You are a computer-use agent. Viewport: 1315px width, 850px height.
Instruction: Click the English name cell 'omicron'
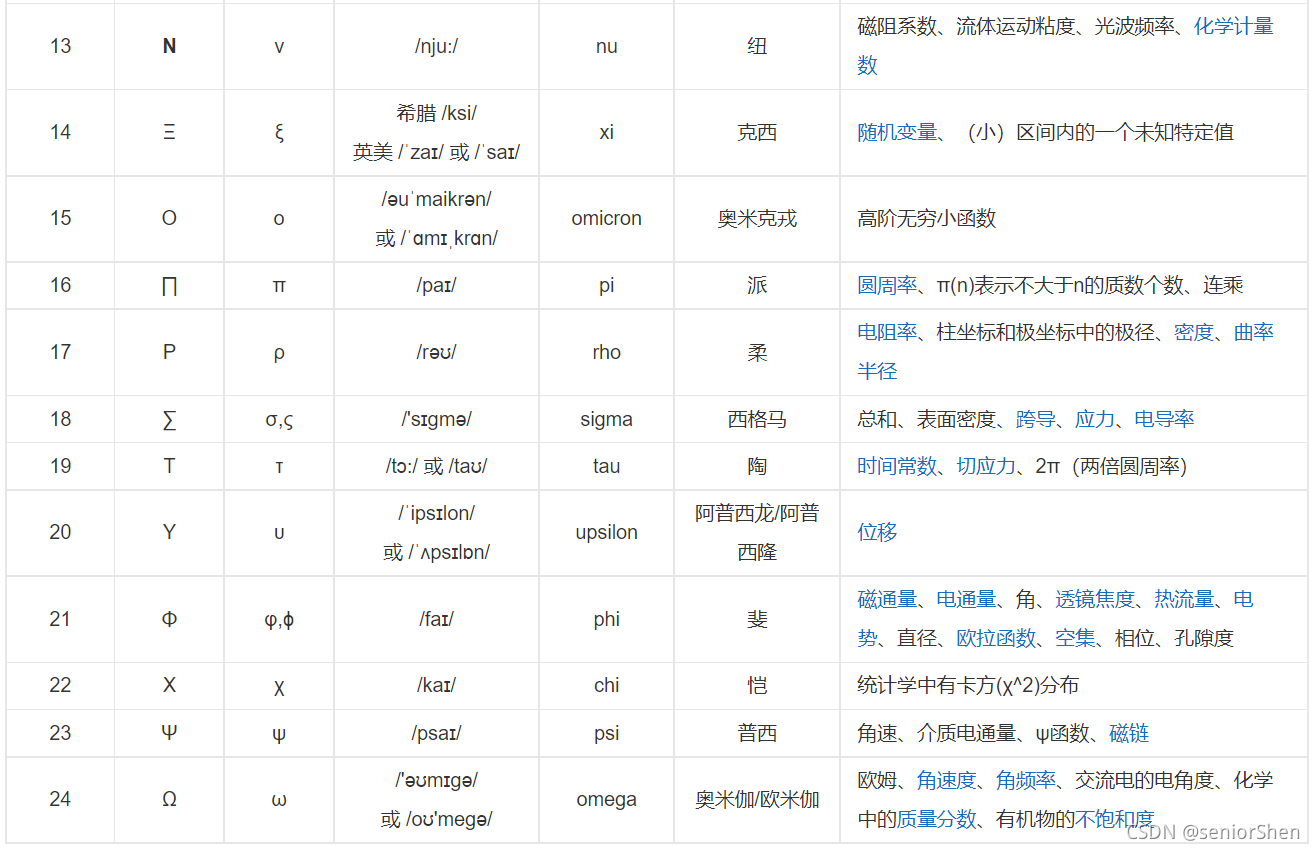tap(606, 218)
